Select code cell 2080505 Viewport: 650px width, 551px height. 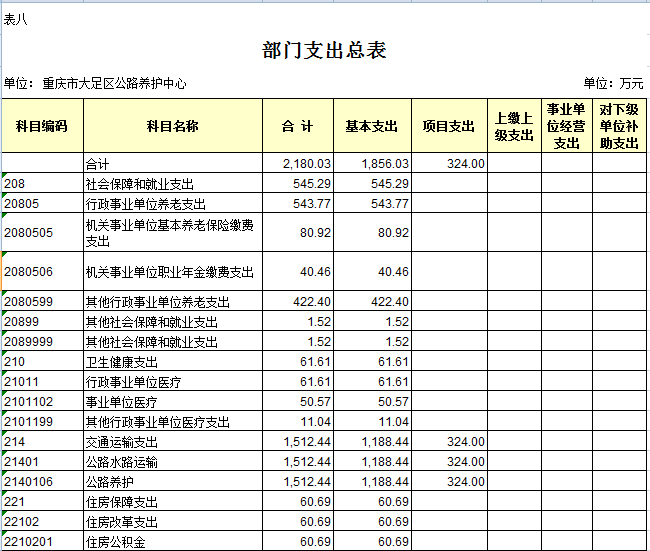point(42,232)
